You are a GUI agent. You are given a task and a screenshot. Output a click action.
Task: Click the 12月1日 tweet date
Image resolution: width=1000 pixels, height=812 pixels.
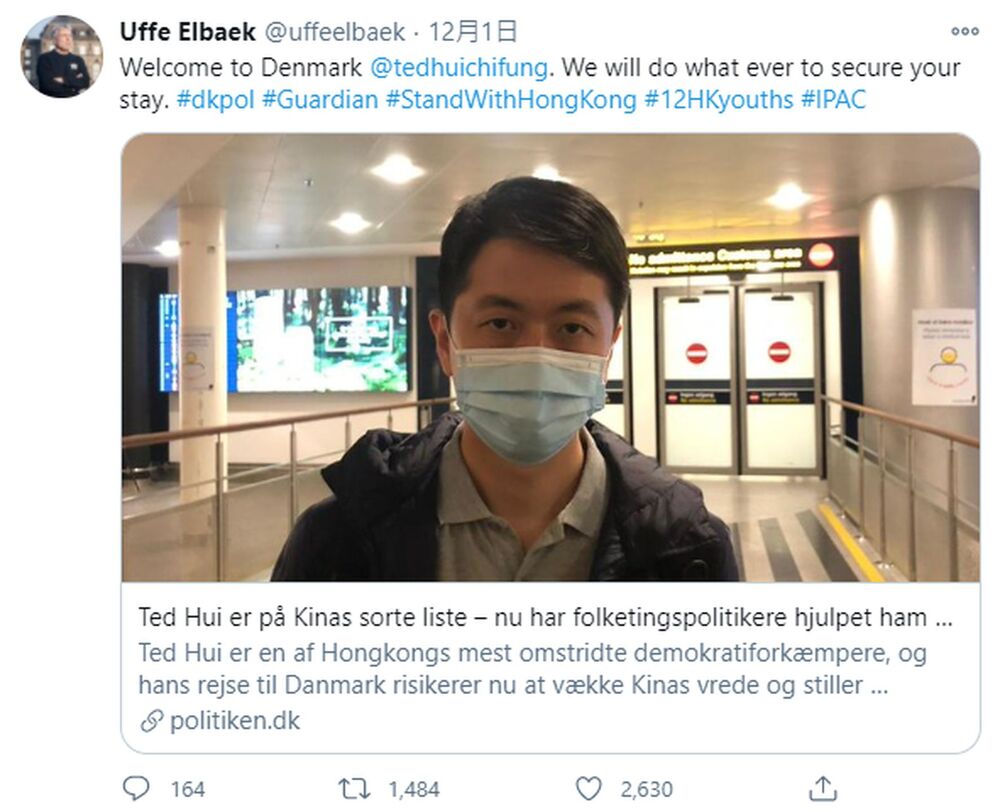(472, 32)
